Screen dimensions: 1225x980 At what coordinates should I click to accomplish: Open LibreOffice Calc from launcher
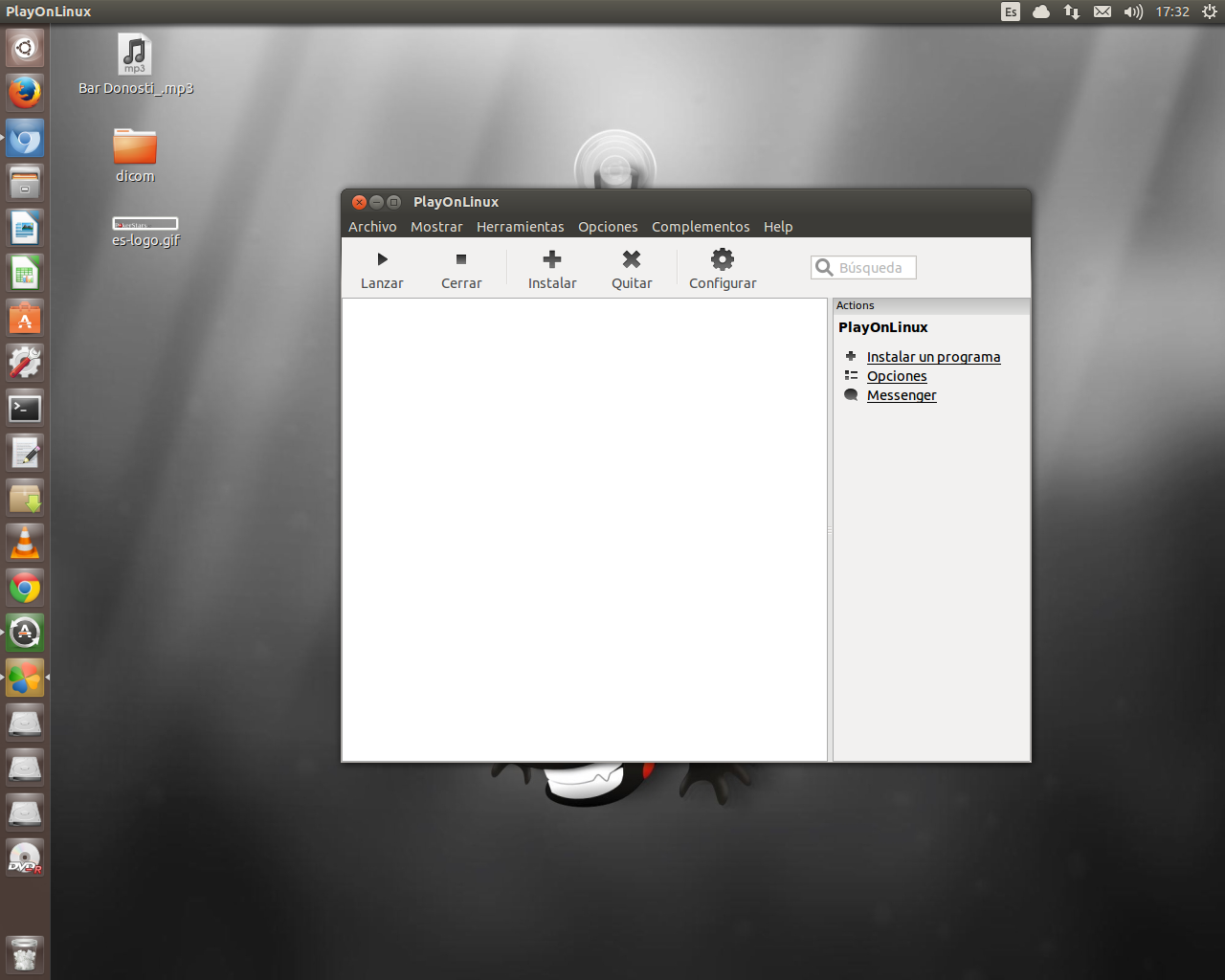pos(25,273)
